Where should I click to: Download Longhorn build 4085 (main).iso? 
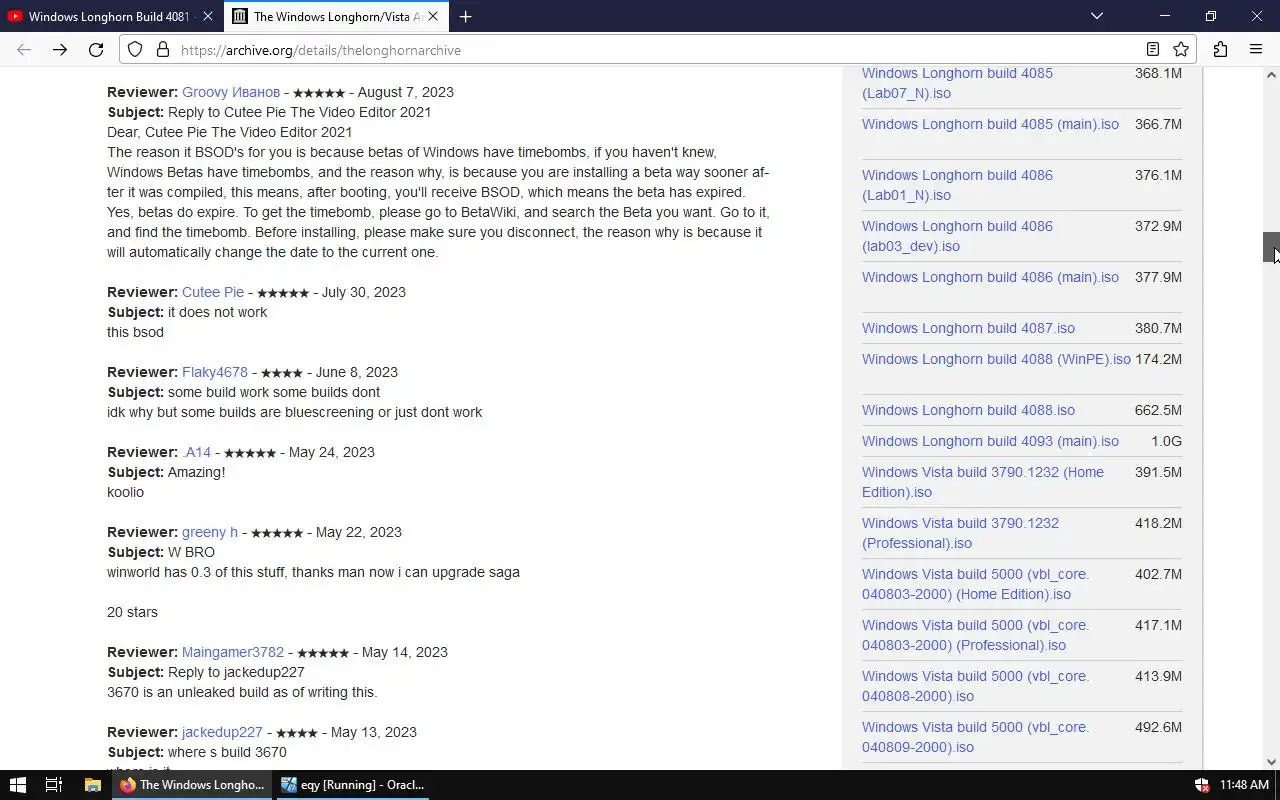[990, 124]
